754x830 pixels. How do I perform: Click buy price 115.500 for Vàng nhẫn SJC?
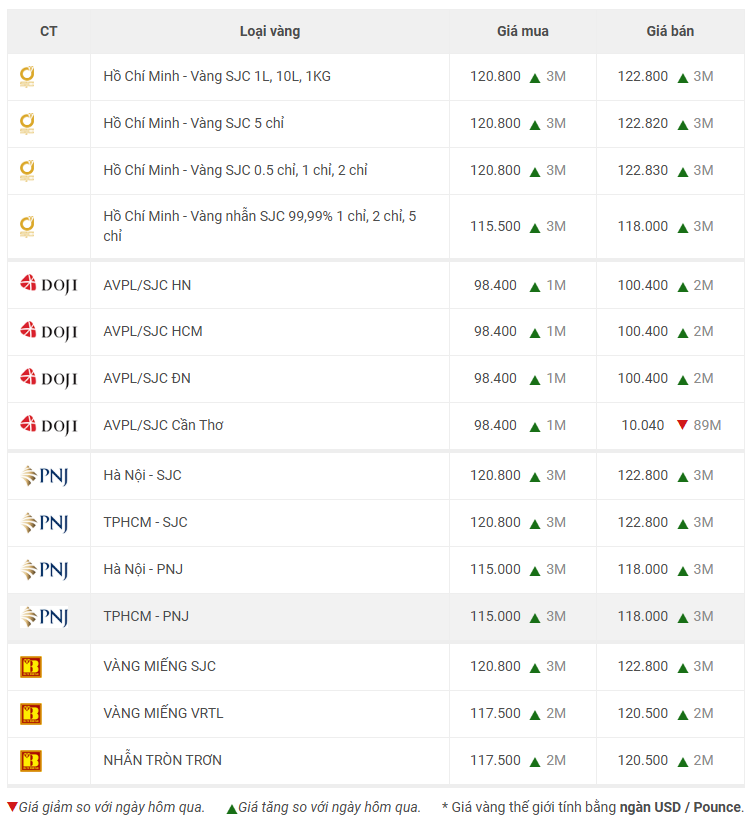point(496,226)
